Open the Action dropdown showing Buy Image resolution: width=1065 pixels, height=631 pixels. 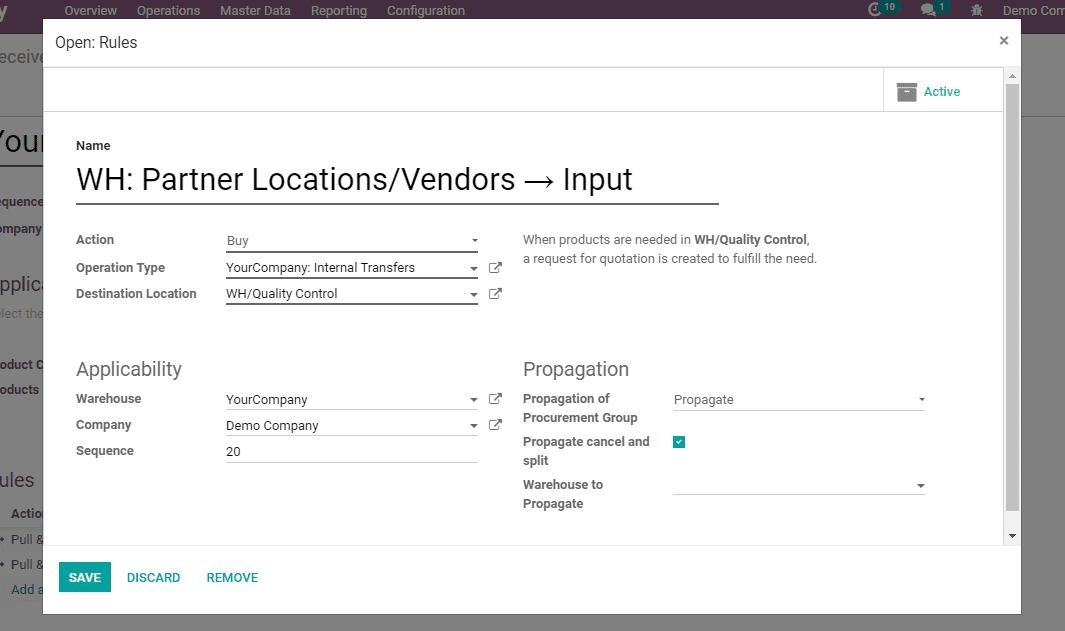pyautogui.click(x=352, y=240)
